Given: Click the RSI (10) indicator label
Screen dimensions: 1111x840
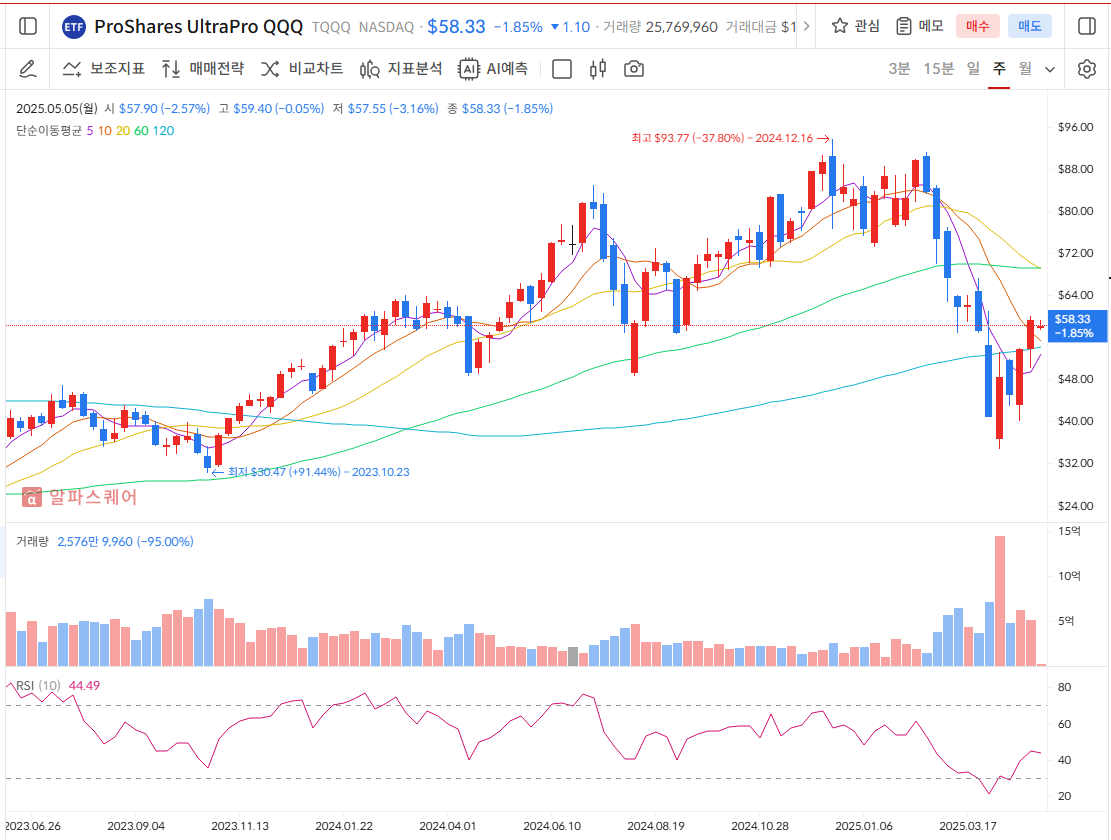Looking at the screenshot, I should point(38,686).
